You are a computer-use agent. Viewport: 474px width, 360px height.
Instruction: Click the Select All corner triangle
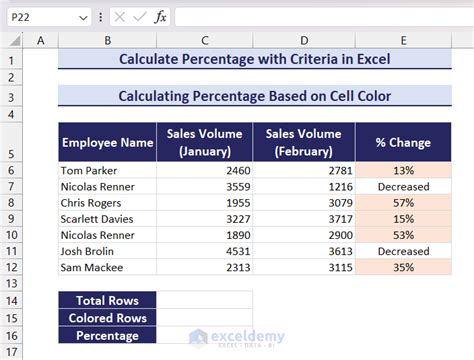tap(15, 41)
